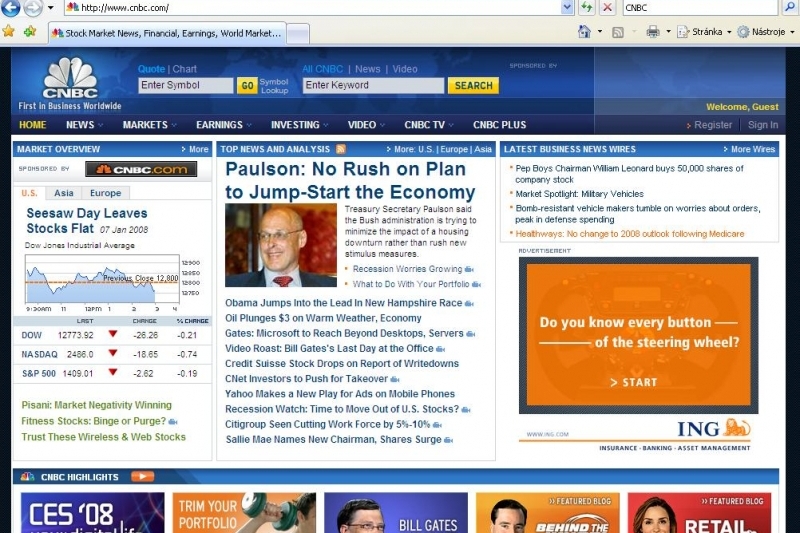Click video icon beside Recession Watch headline
This screenshot has height=533, width=800.
pyautogui.click(x=466, y=410)
